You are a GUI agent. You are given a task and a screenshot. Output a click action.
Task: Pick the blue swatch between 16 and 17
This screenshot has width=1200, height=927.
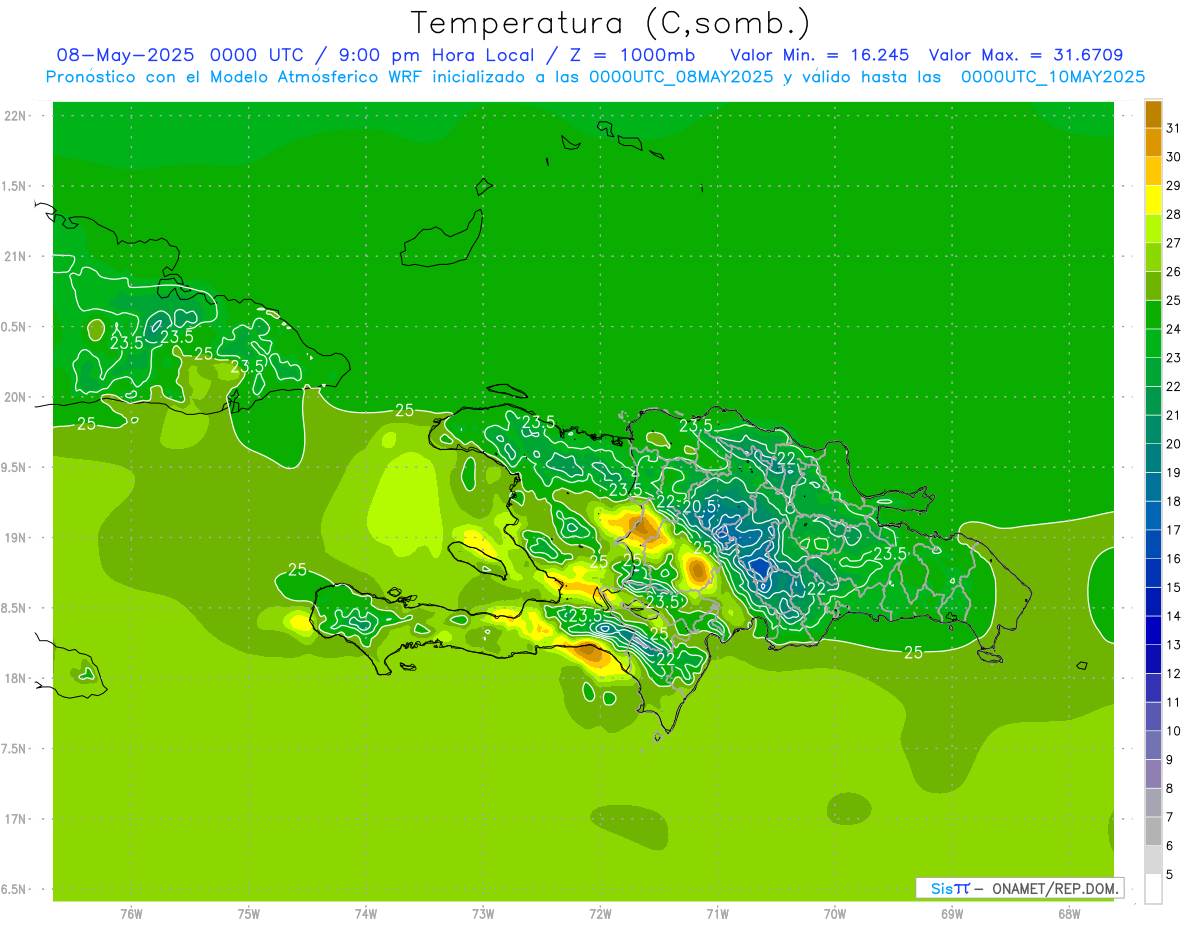[x=1153, y=545]
